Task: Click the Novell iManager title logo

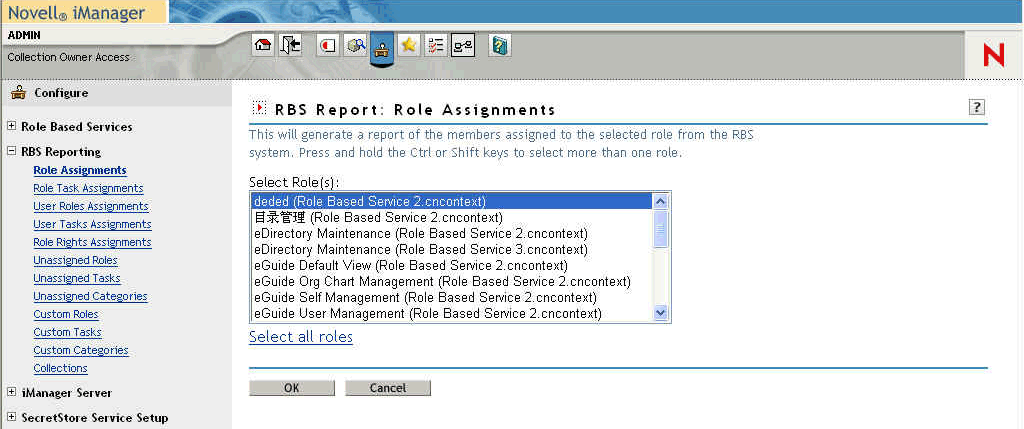Action: click(x=77, y=12)
